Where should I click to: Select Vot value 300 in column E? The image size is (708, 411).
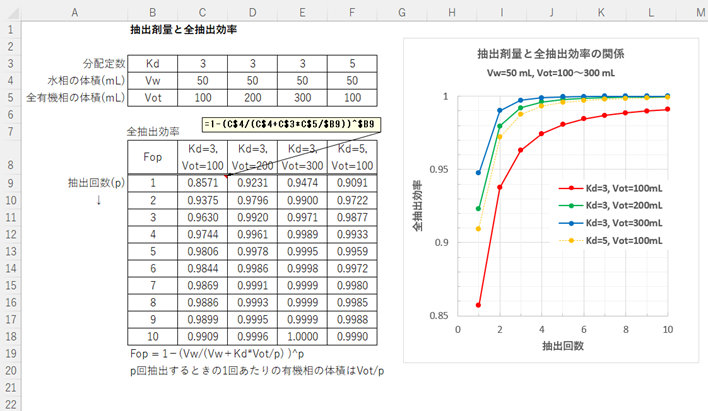pos(302,98)
